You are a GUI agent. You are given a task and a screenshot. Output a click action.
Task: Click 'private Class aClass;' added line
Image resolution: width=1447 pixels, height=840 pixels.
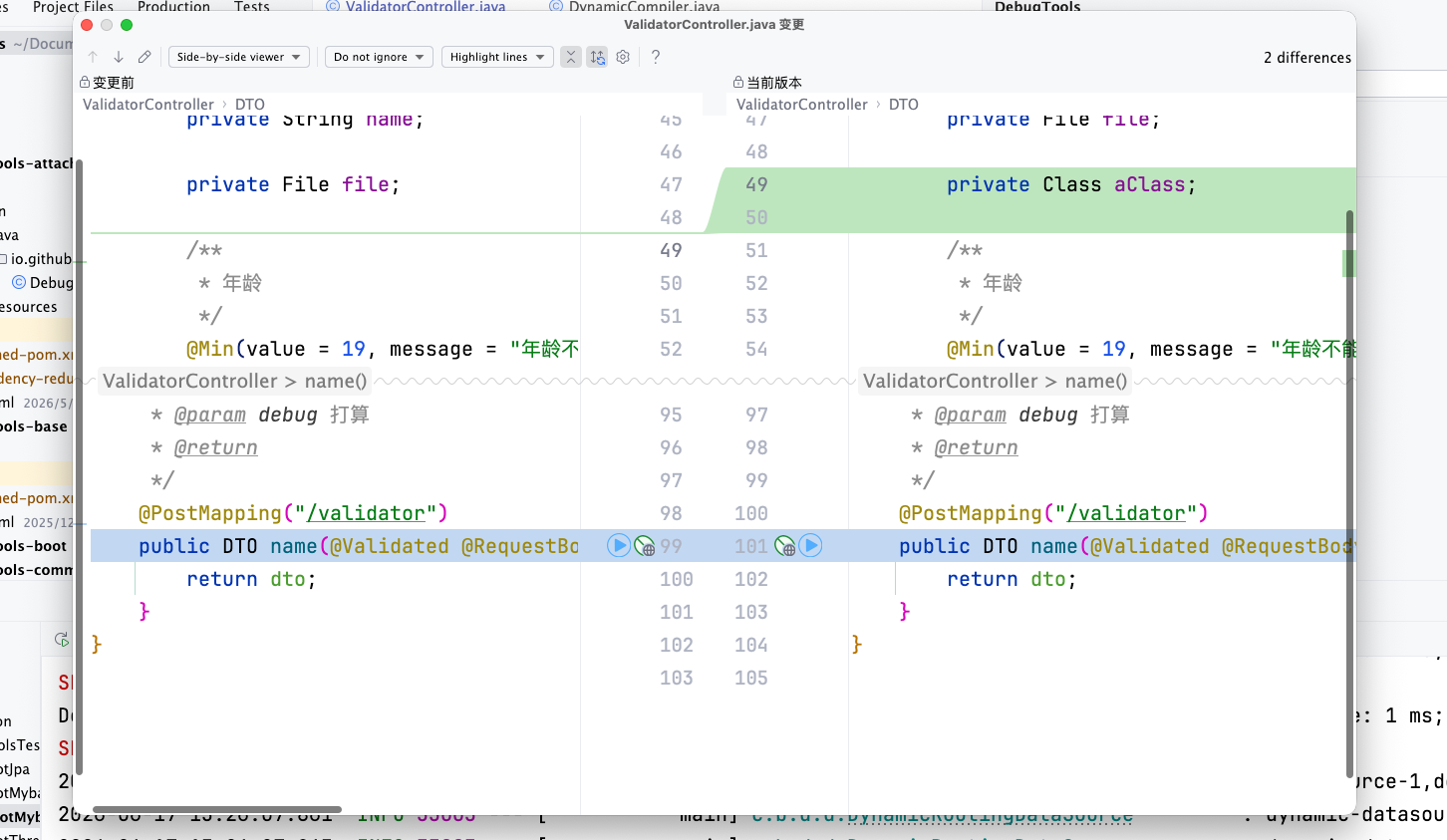coord(1071,184)
